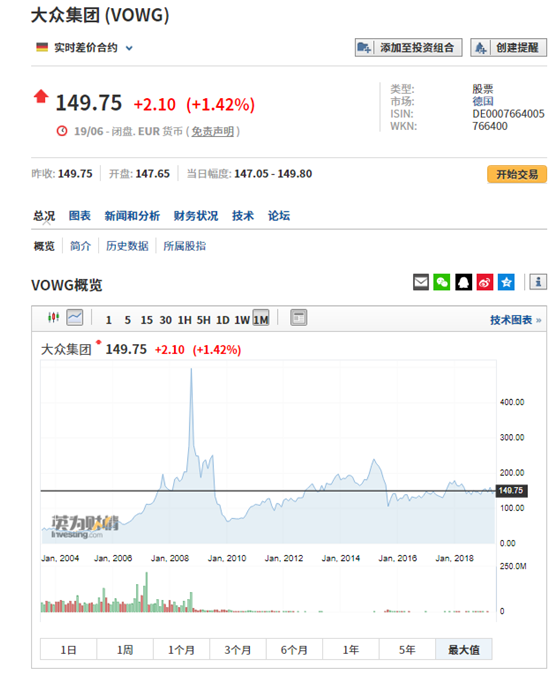The height and width of the screenshot is (677, 558).
Task: Open the chart layout table icon
Action: pyautogui.click(x=298, y=318)
